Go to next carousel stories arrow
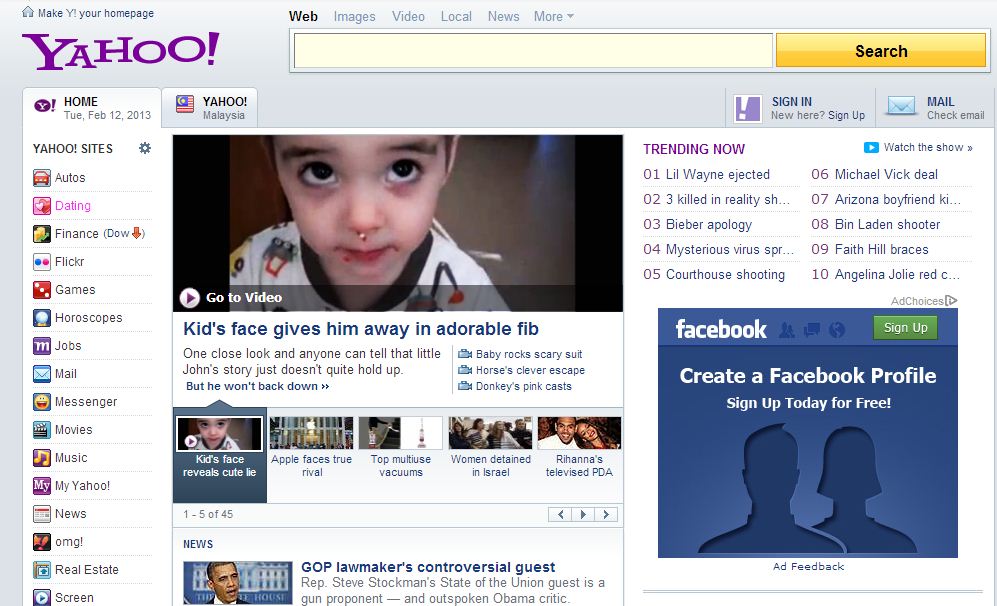This screenshot has width=997, height=606. [x=583, y=514]
